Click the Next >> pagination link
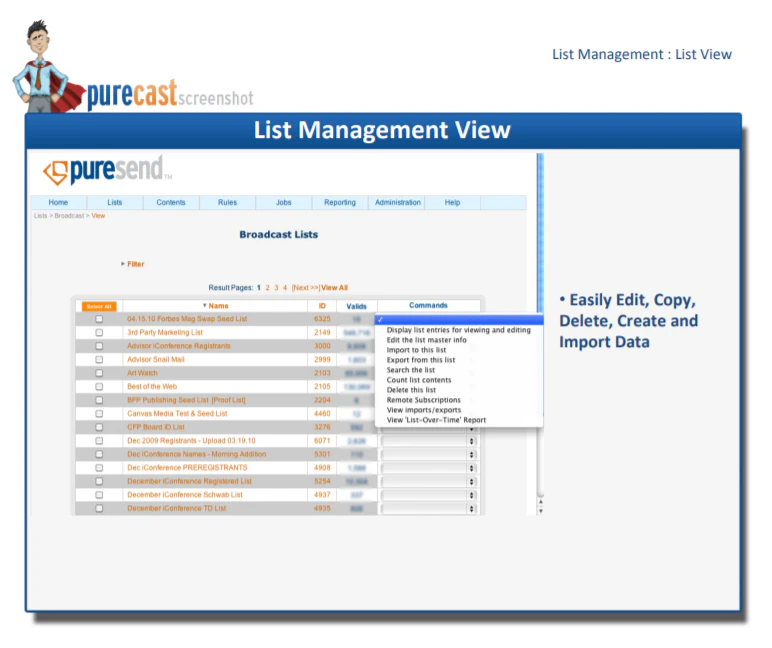Viewport: 772px width, 648px height. point(305,288)
